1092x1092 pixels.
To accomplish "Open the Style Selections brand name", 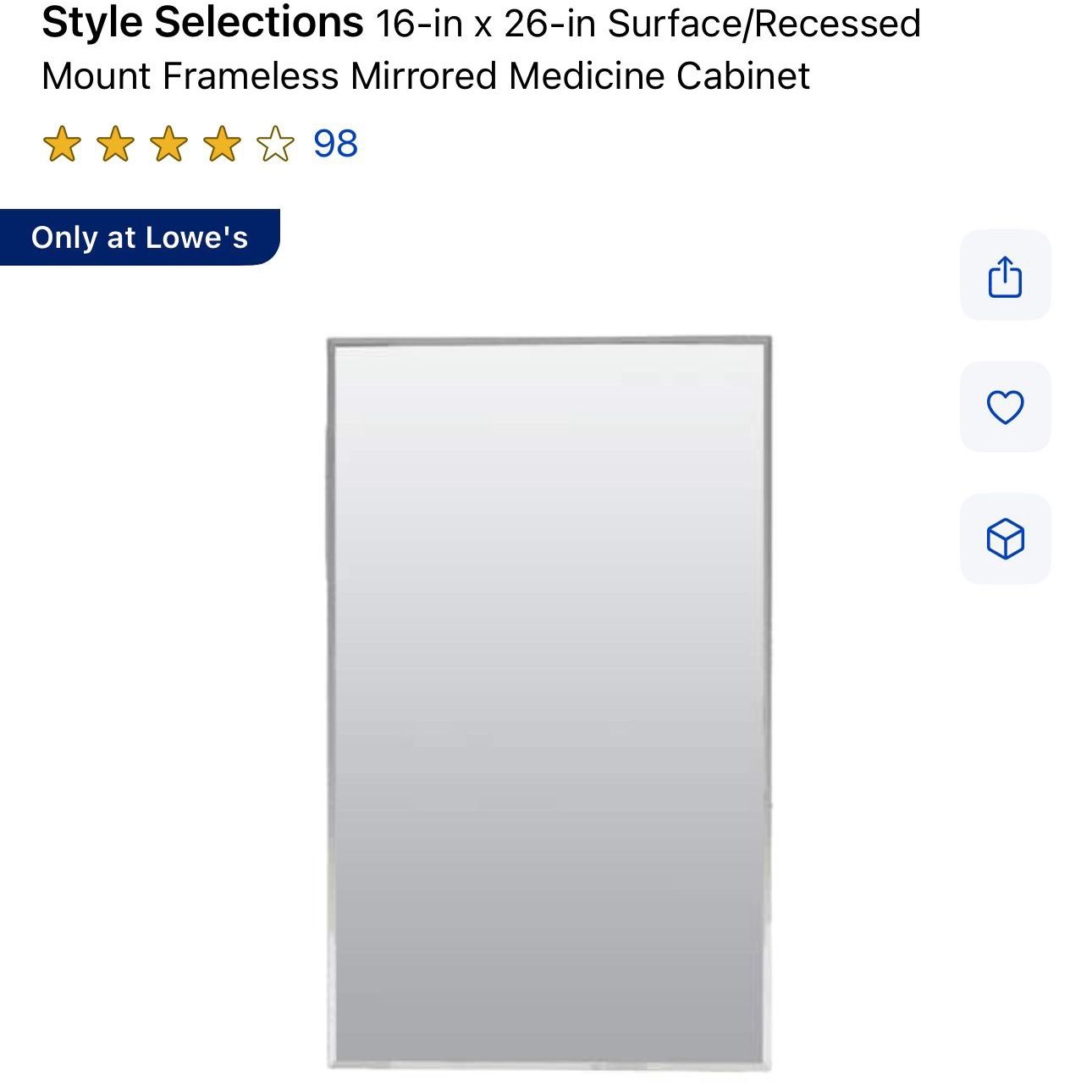I will click(202, 22).
